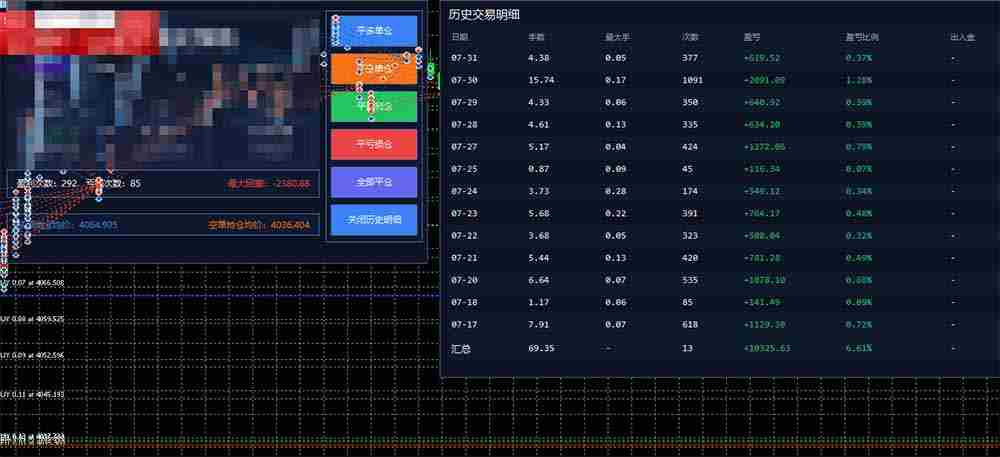Click total profit +10325.63 in the 汇总 row

point(767,349)
